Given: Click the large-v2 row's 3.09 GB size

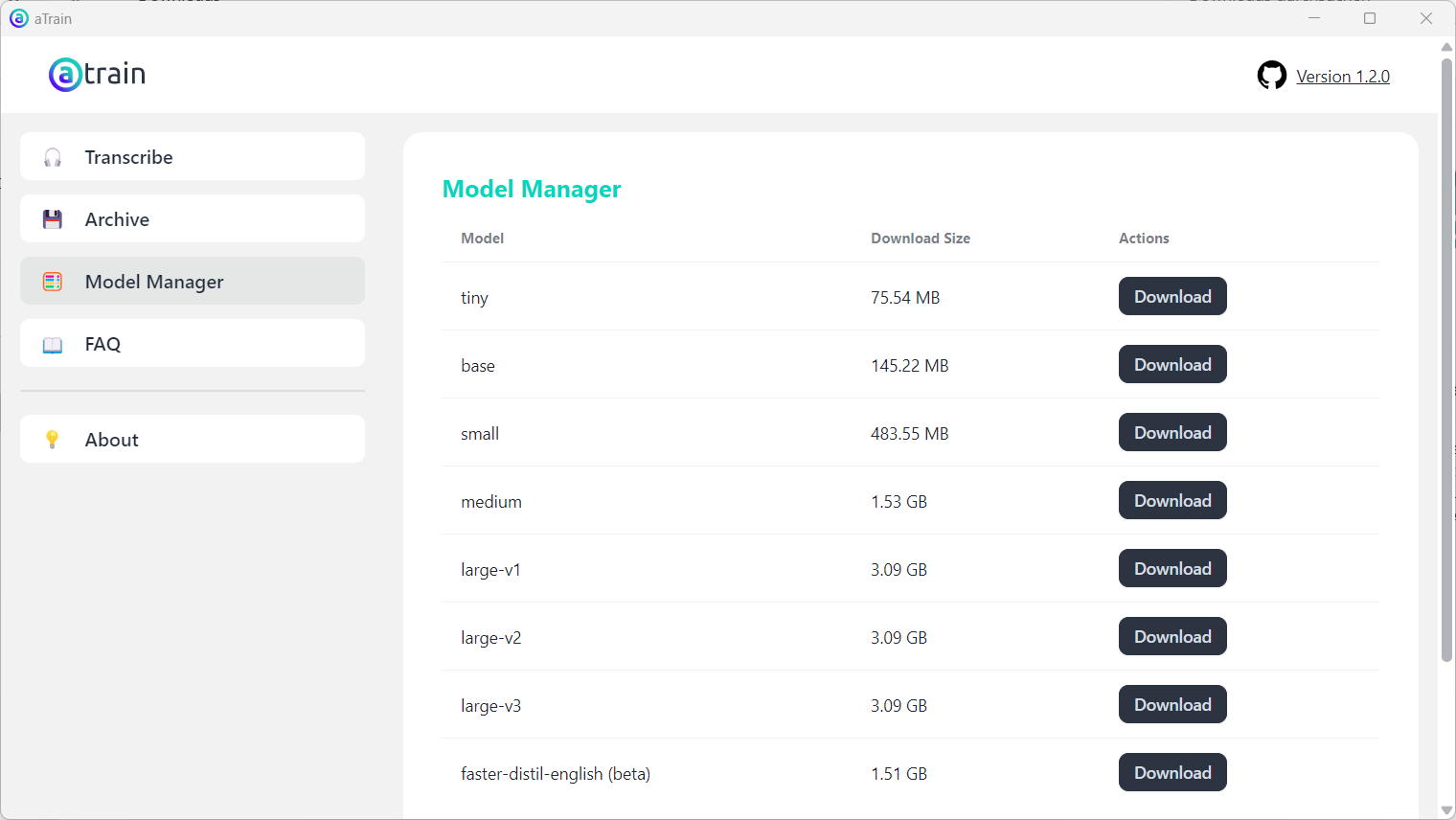Looking at the screenshot, I should coord(899,638).
